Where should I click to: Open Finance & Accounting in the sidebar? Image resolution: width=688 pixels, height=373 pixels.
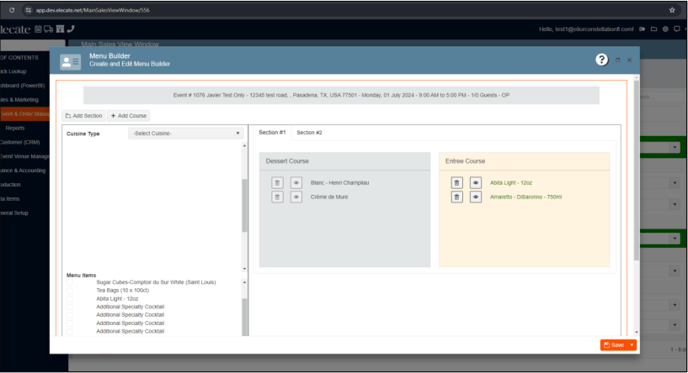[23, 170]
